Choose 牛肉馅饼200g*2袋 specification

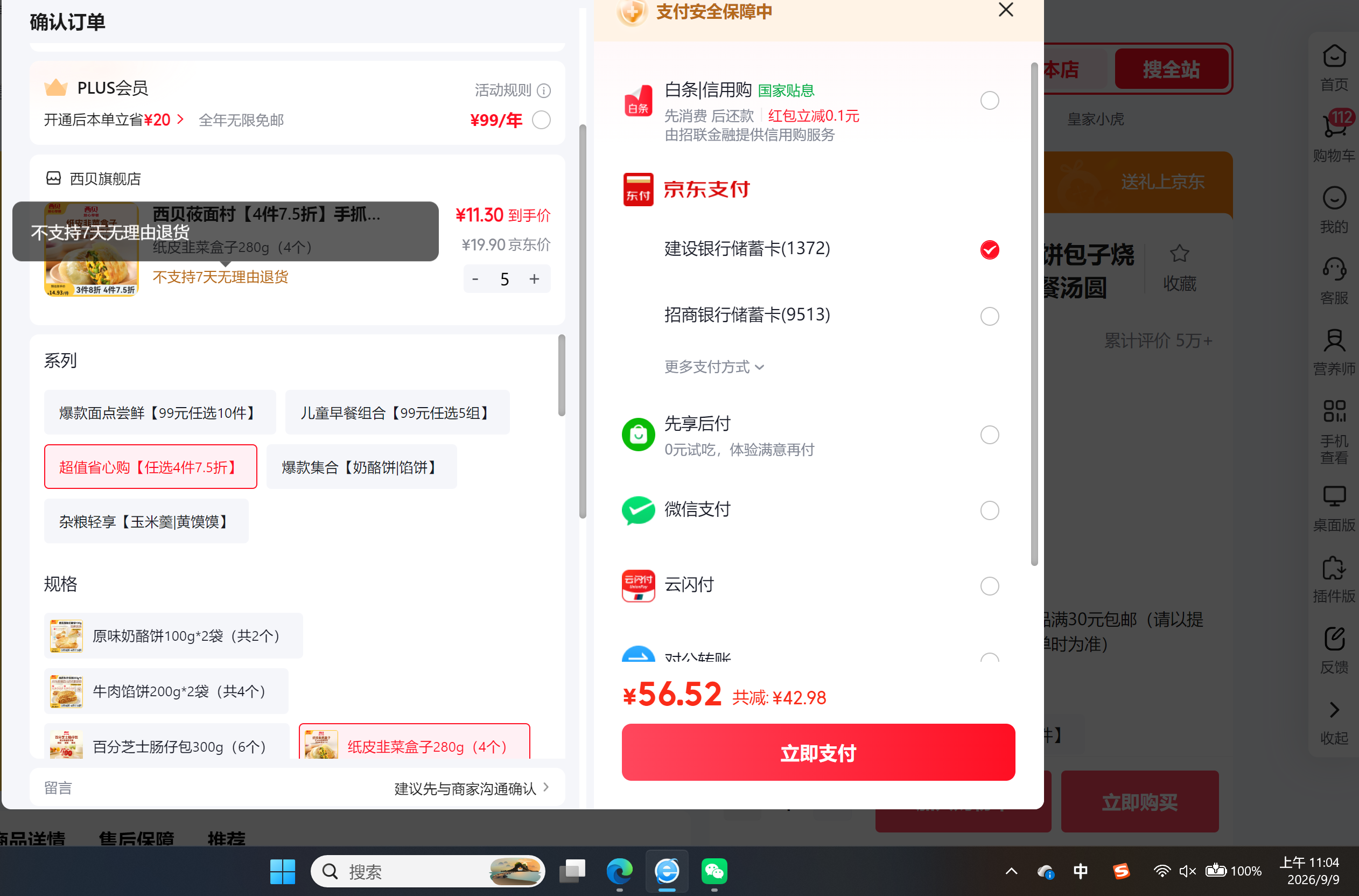[166, 691]
